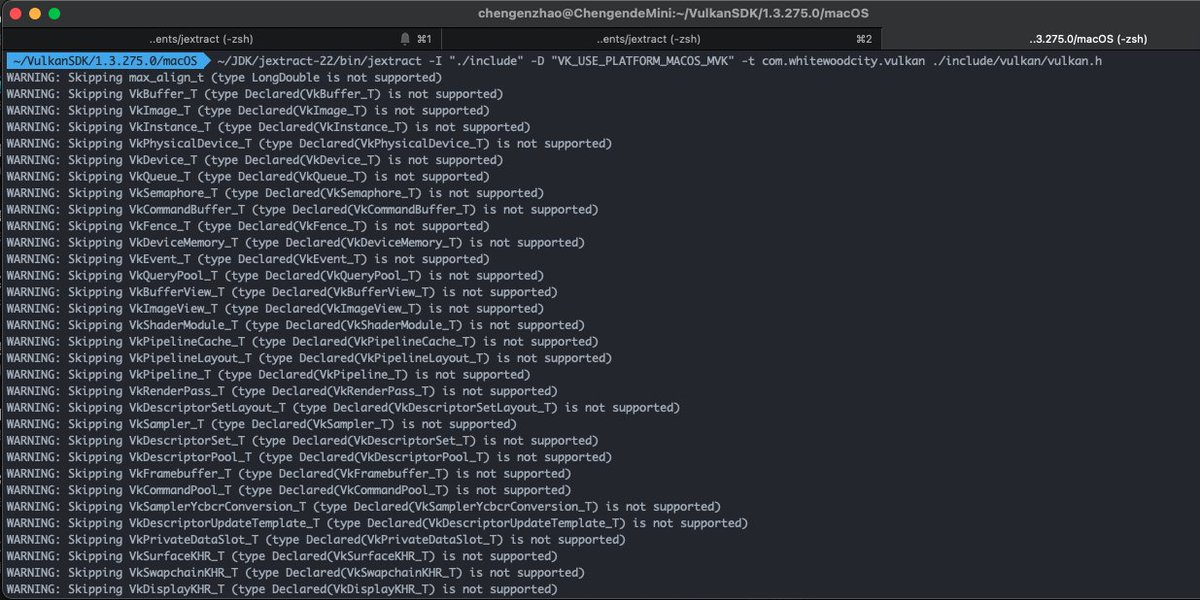Screen dimensions: 1200x600
Task: Click the warning line for VkDisplayKHR_T
Action: (x=281, y=589)
